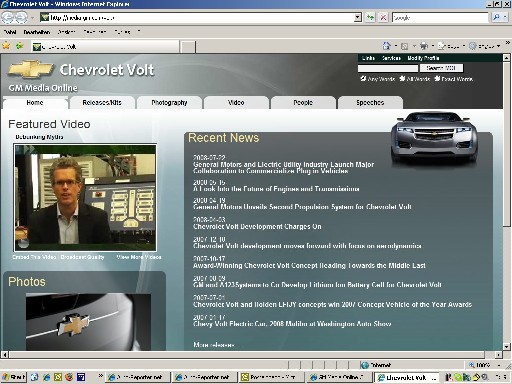Image resolution: width=512 pixels, height=384 pixels.
Task: Launch Firefox from the quick launch bar
Action: click(x=69, y=377)
